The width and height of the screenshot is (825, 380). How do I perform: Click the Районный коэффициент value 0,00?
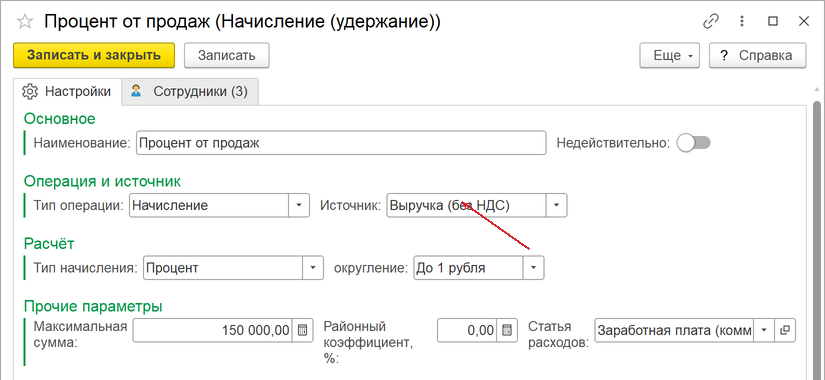point(467,331)
